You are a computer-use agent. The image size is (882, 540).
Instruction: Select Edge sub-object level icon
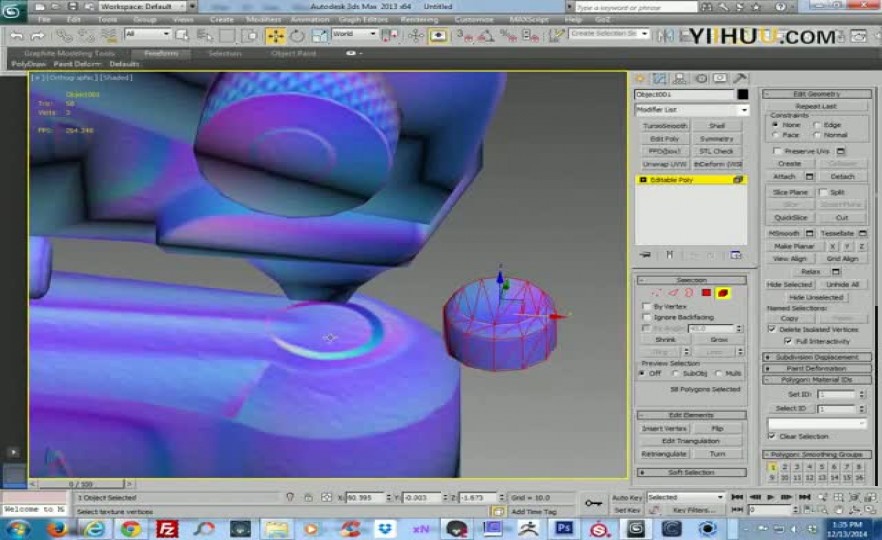tap(673, 293)
